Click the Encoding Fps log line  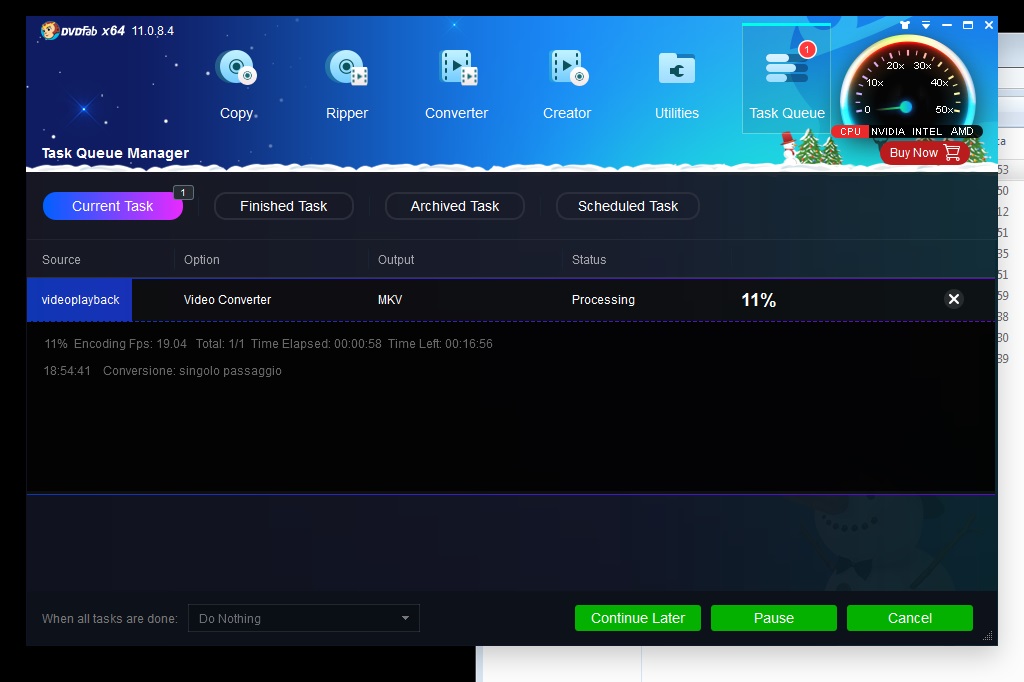(x=268, y=344)
